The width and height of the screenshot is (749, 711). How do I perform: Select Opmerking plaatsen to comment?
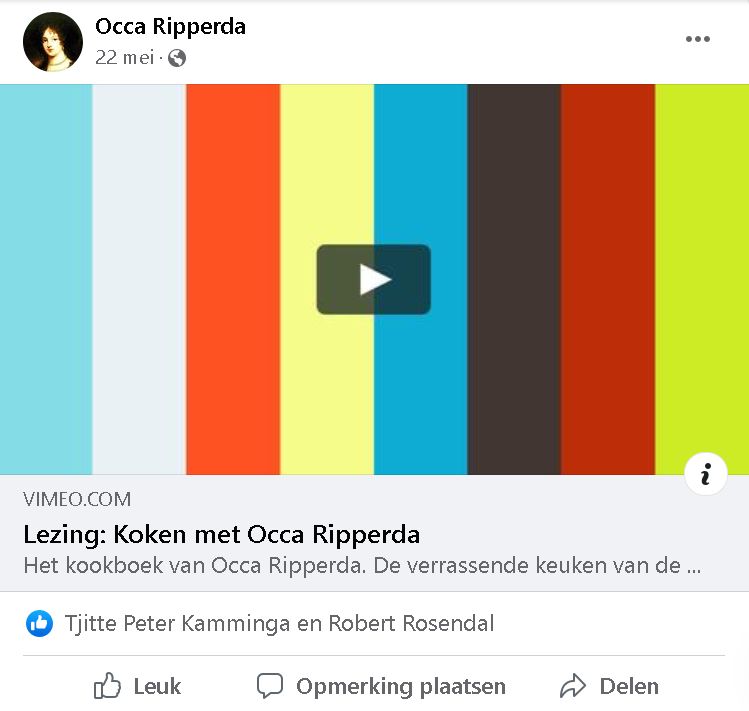(x=381, y=686)
